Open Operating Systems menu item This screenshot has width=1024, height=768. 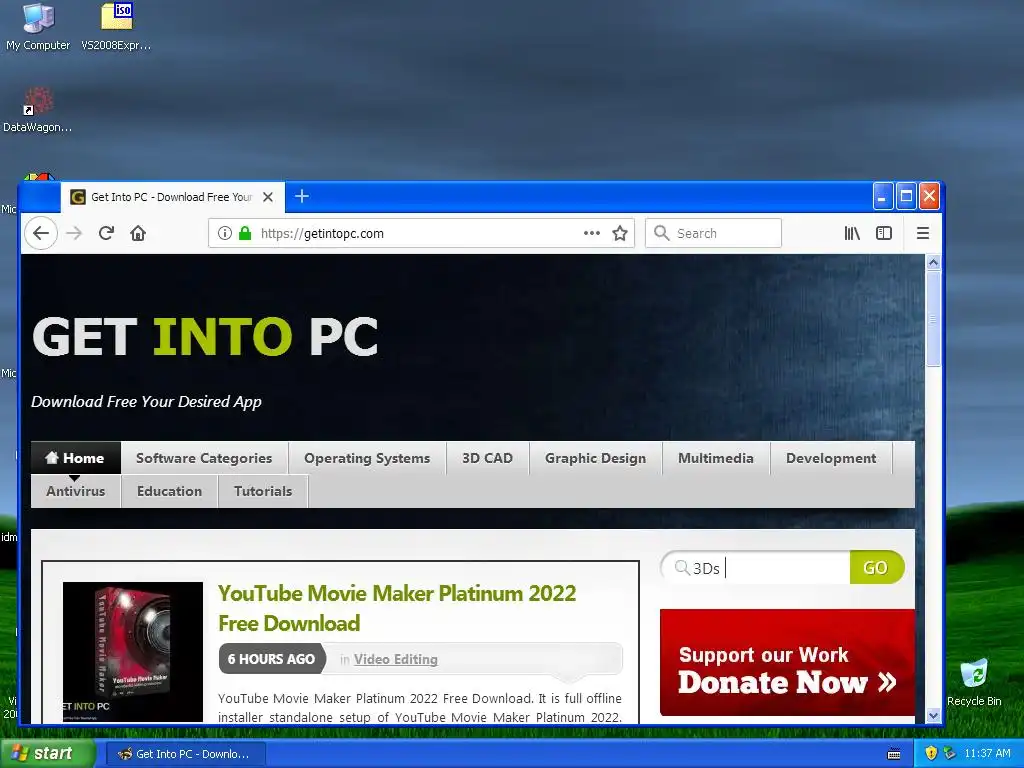coord(367,458)
